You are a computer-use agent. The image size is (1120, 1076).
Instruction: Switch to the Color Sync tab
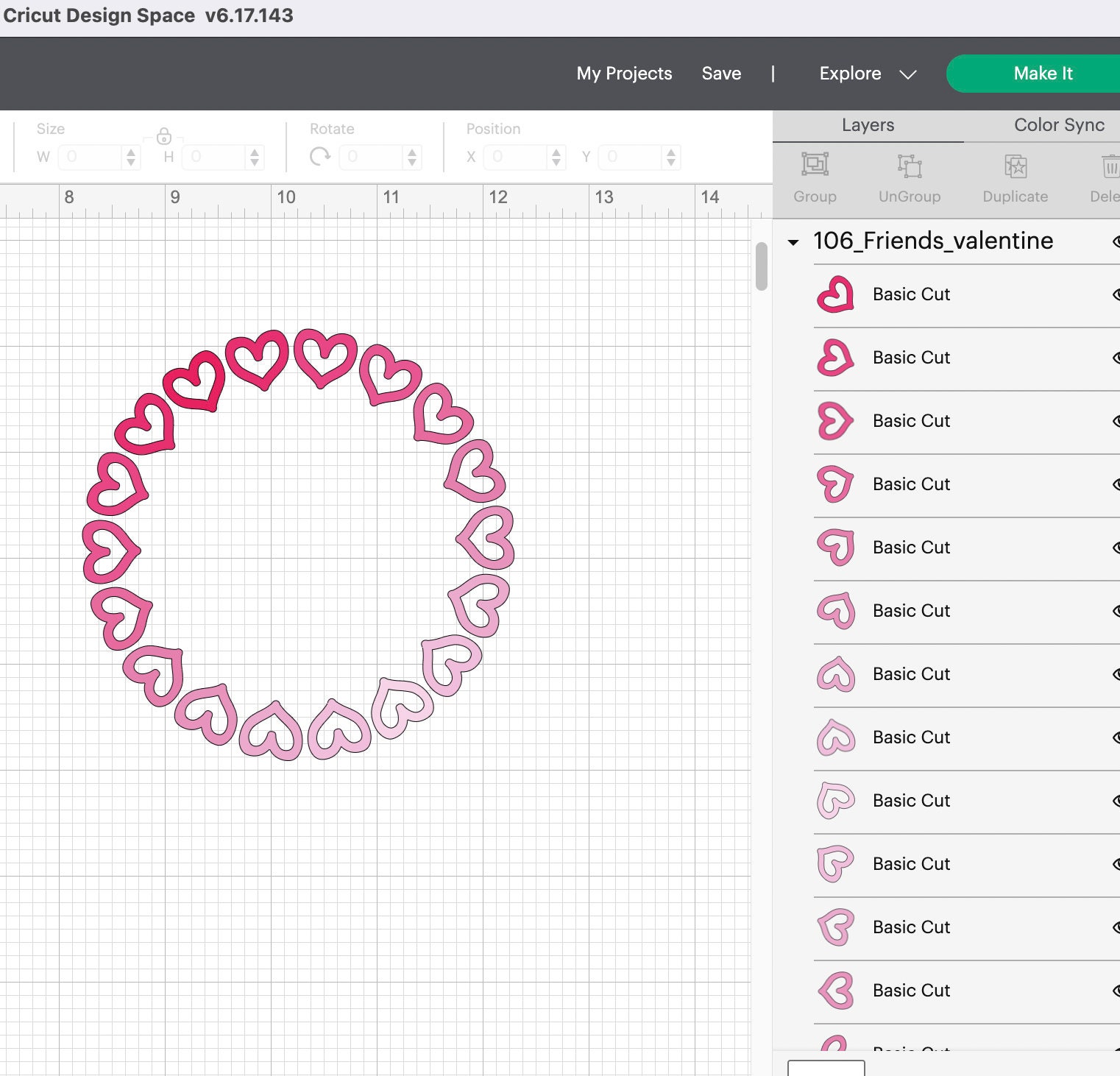(1058, 124)
